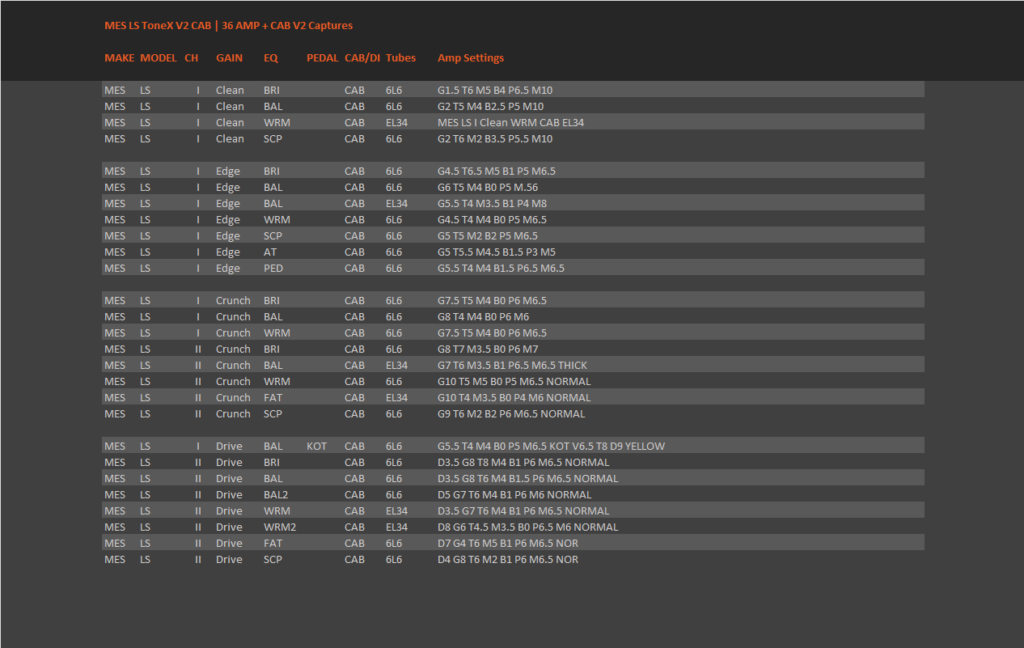Click settings 'G10 T5 M5 B0 P5 M6.5 NORMAL'

tap(514, 381)
